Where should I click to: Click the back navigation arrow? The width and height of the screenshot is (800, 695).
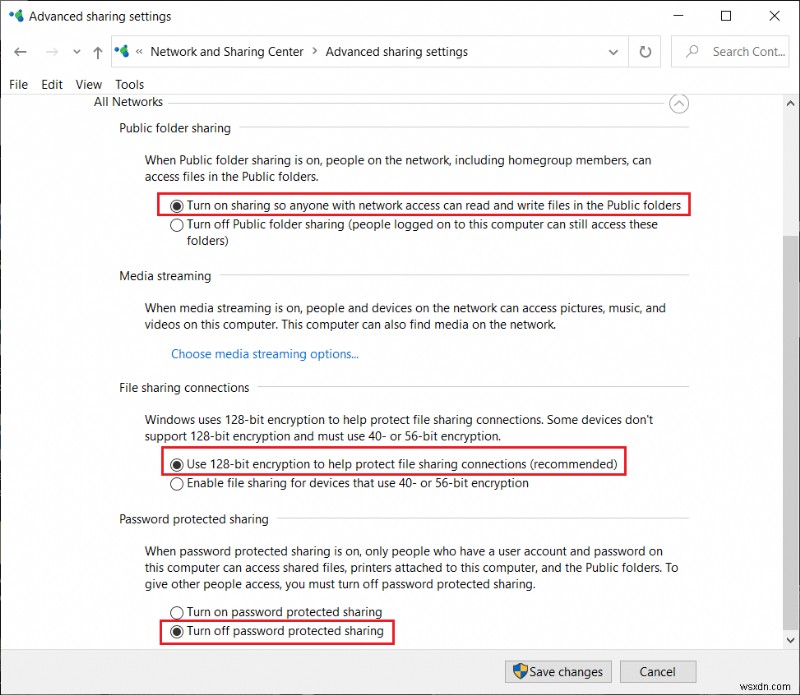click(20, 52)
